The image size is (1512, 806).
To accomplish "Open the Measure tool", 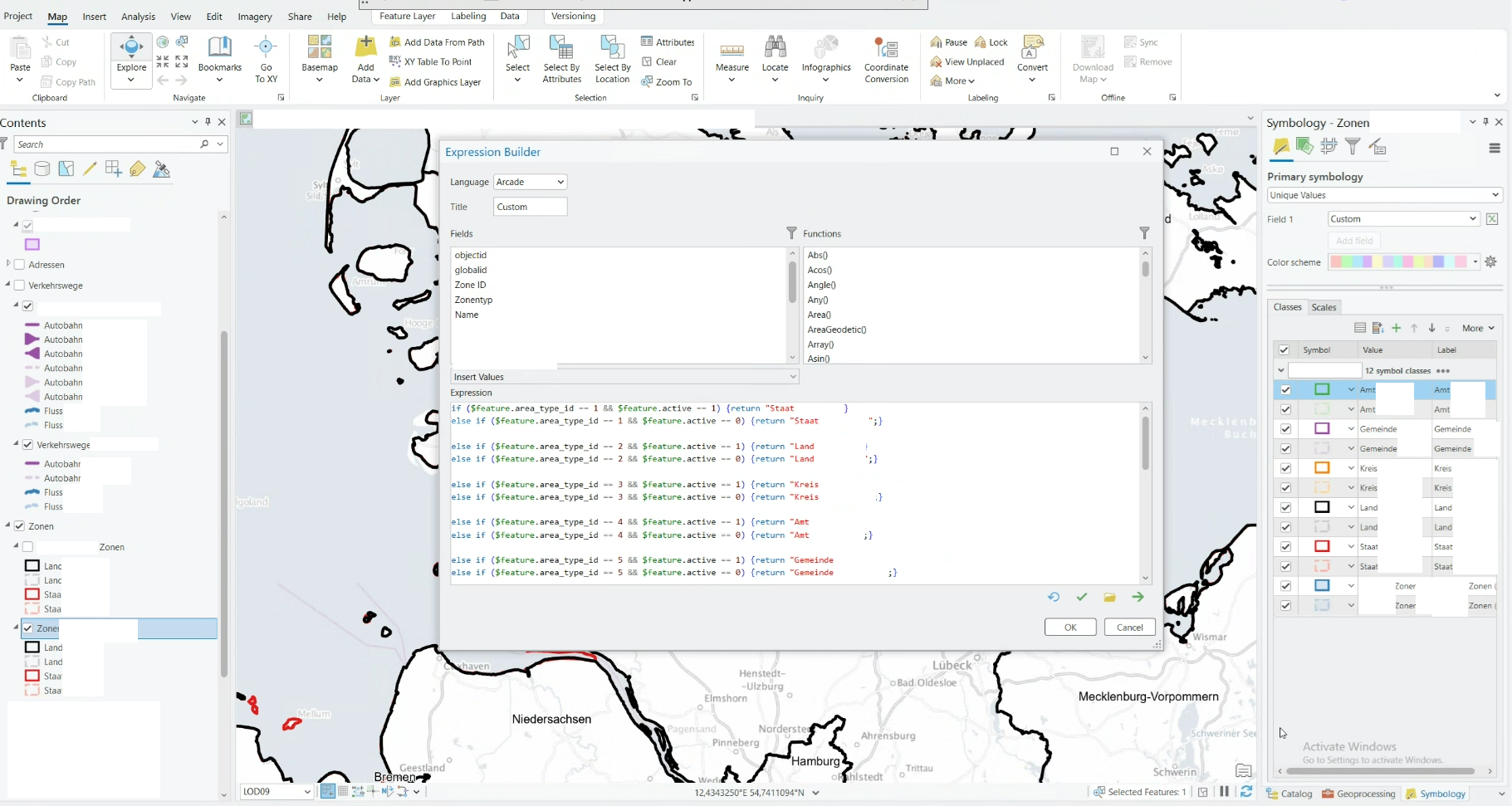I will tap(733, 52).
